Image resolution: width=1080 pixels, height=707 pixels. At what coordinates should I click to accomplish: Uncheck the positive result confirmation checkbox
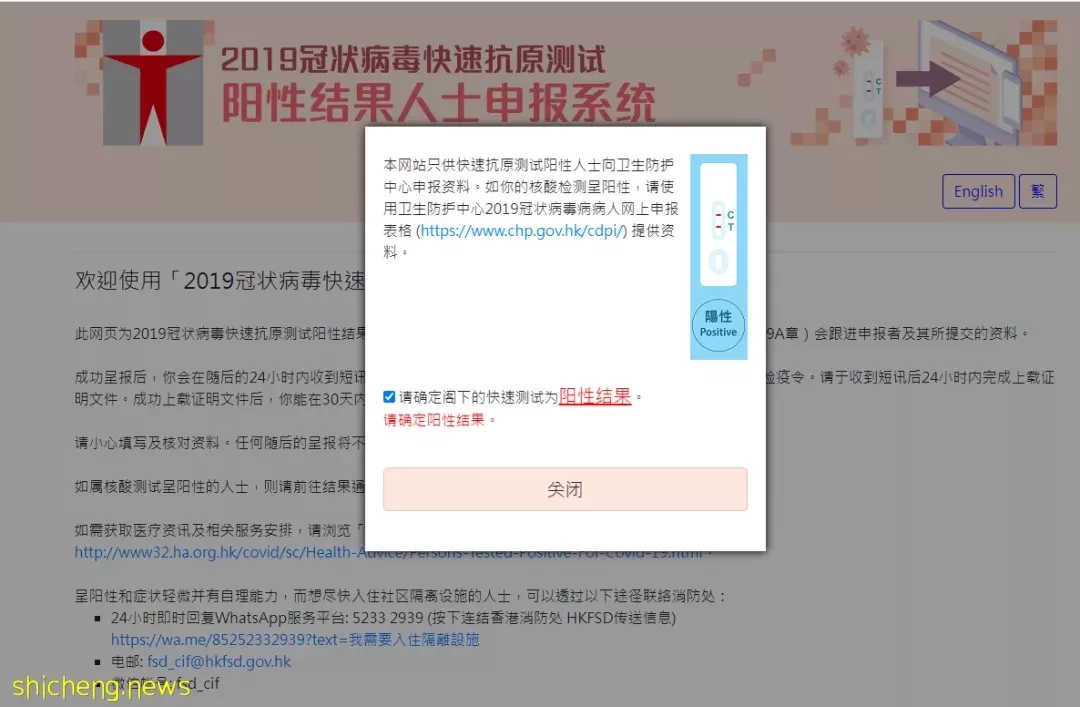point(389,397)
